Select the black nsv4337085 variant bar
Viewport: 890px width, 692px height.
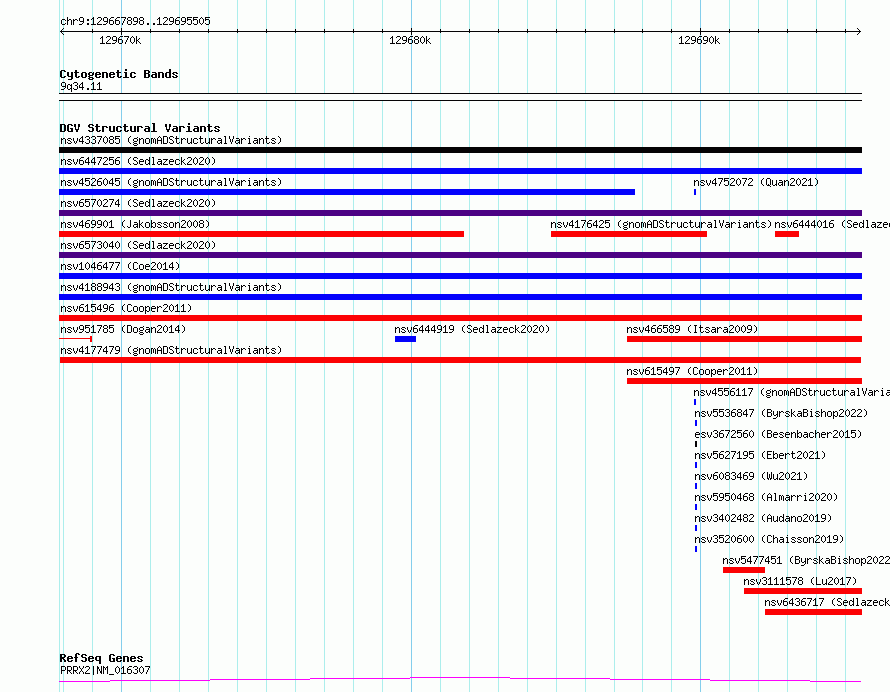click(460, 150)
